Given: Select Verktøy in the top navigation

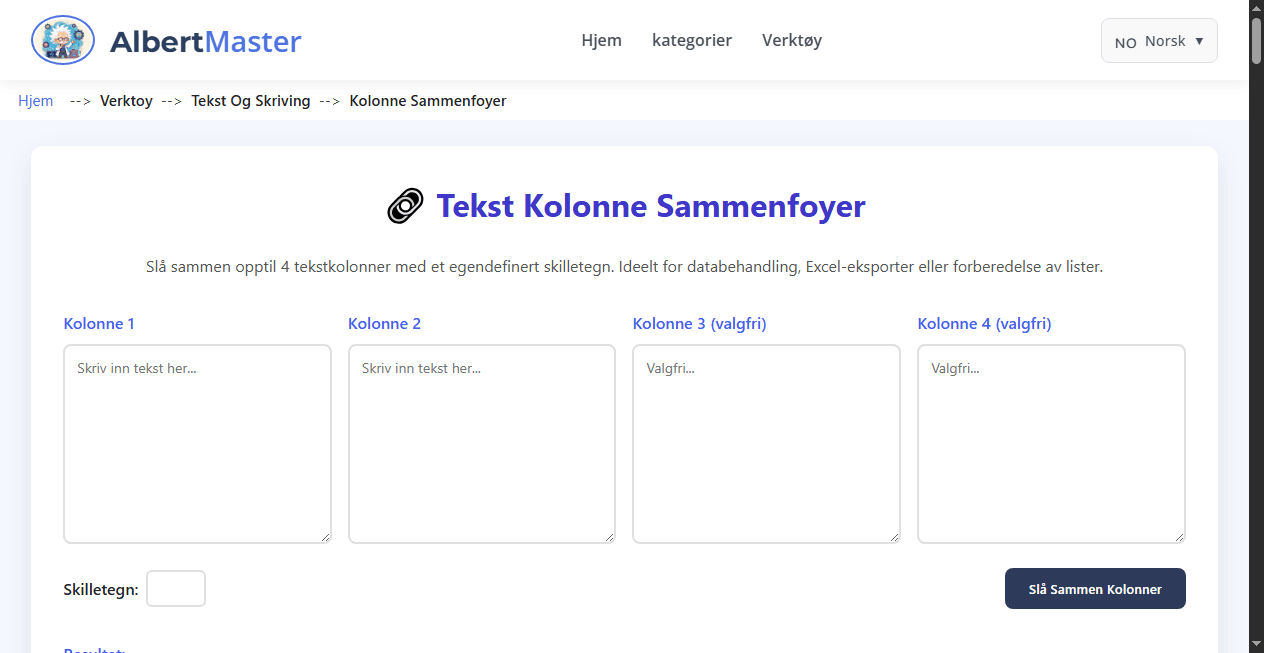Looking at the screenshot, I should [x=791, y=40].
